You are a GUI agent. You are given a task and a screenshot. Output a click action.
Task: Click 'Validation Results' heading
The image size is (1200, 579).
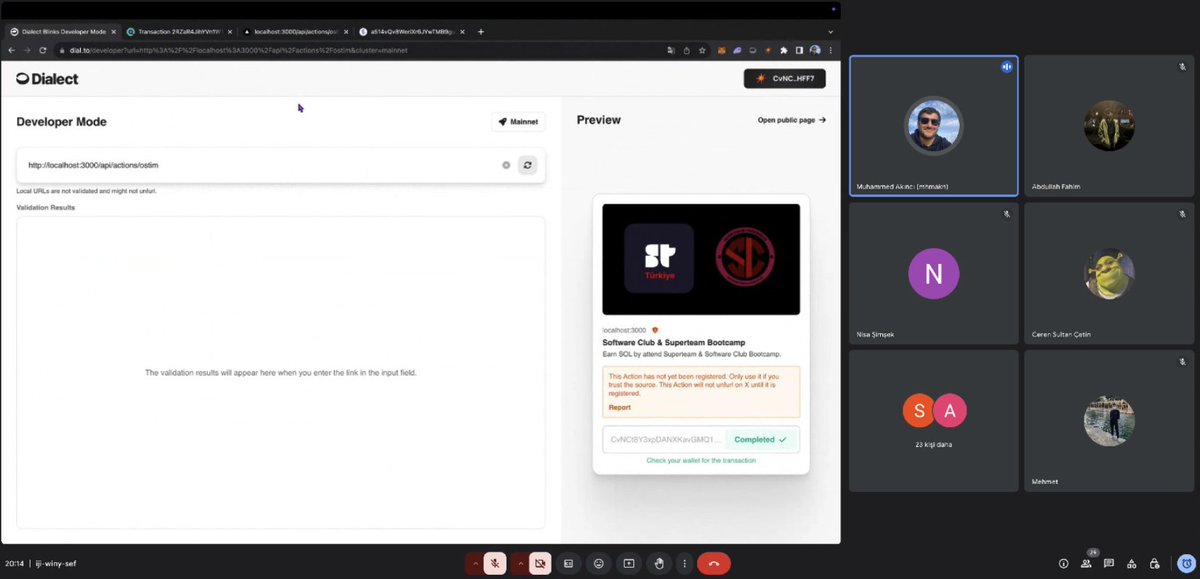tap(45, 207)
